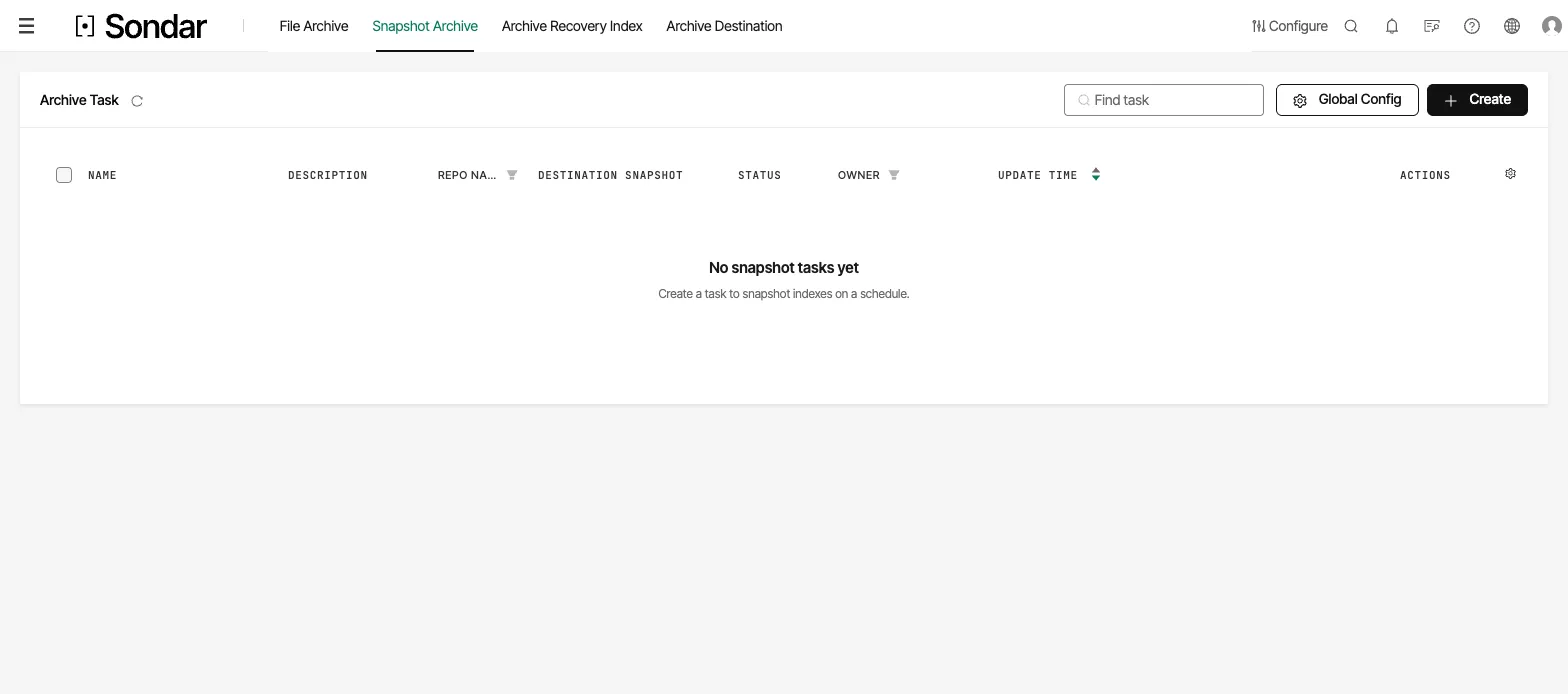This screenshot has width=1568, height=694.
Task: Open Global Config settings
Action: [x=1347, y=100]
